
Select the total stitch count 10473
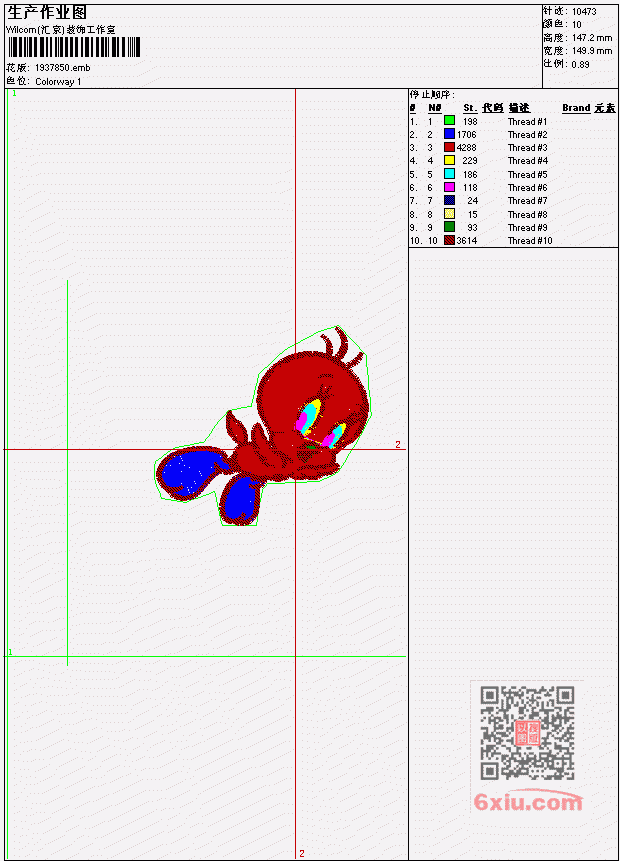pyautogui.click(x=584, y=12)
